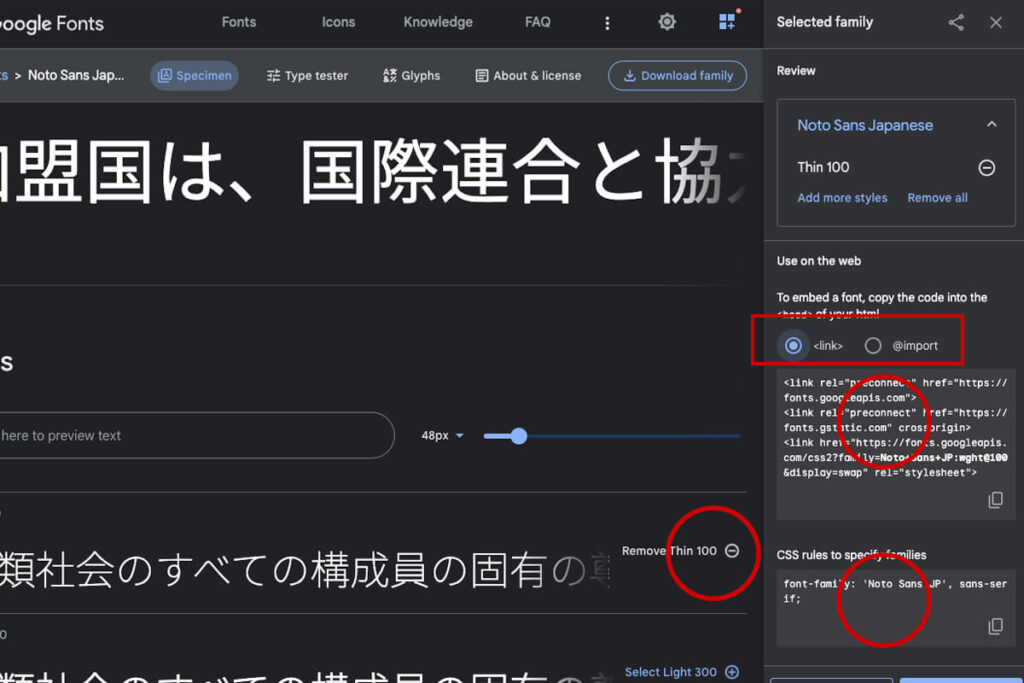Select the <link> radio option
The height and width of the screenshot is (683, 1024).
[x=793, y=345]
